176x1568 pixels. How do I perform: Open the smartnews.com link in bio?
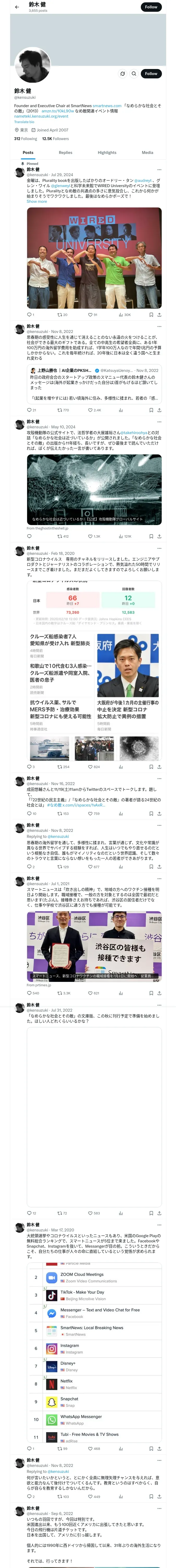[x=107, y=106]
